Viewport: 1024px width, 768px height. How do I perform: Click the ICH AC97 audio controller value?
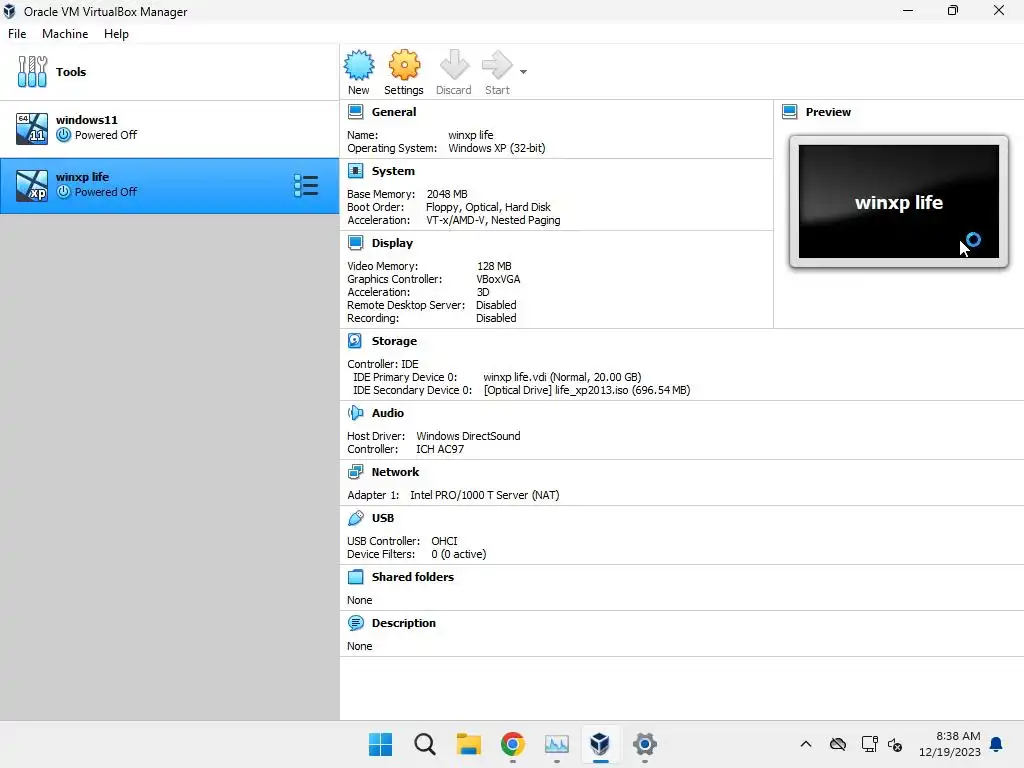440,449
